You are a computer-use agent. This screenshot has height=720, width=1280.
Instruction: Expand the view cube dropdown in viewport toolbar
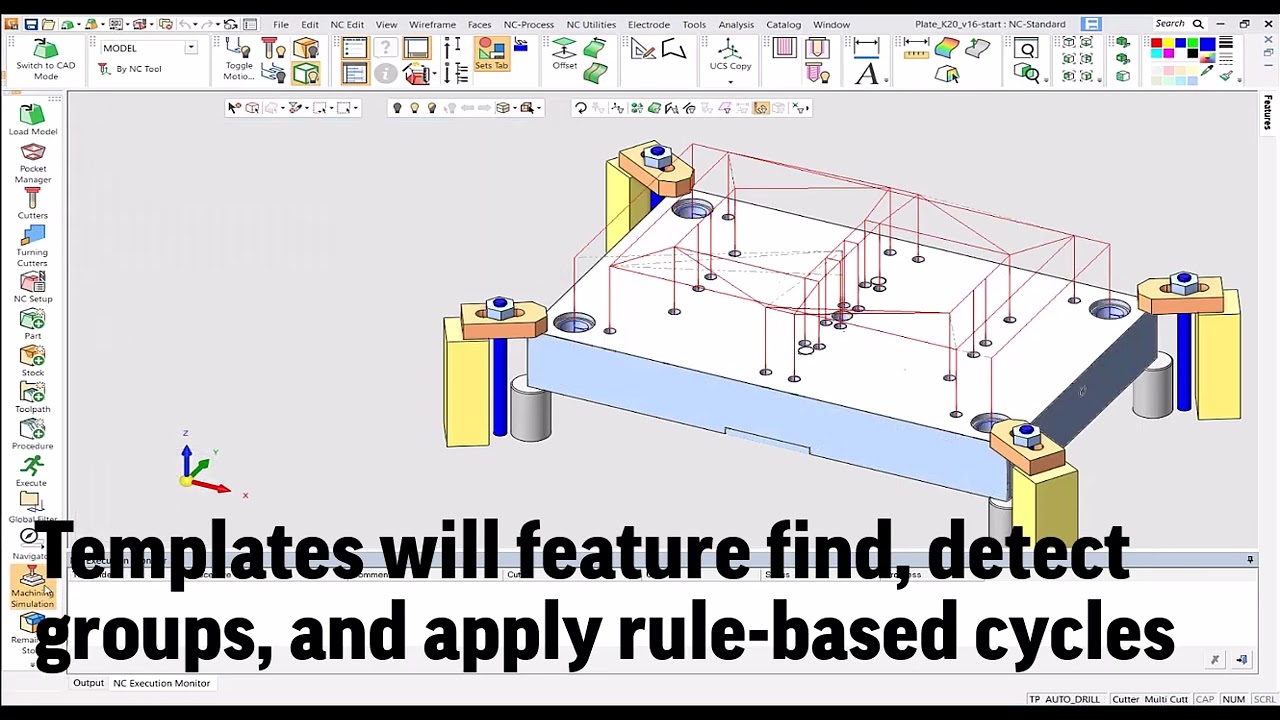[x=515, y=108]
